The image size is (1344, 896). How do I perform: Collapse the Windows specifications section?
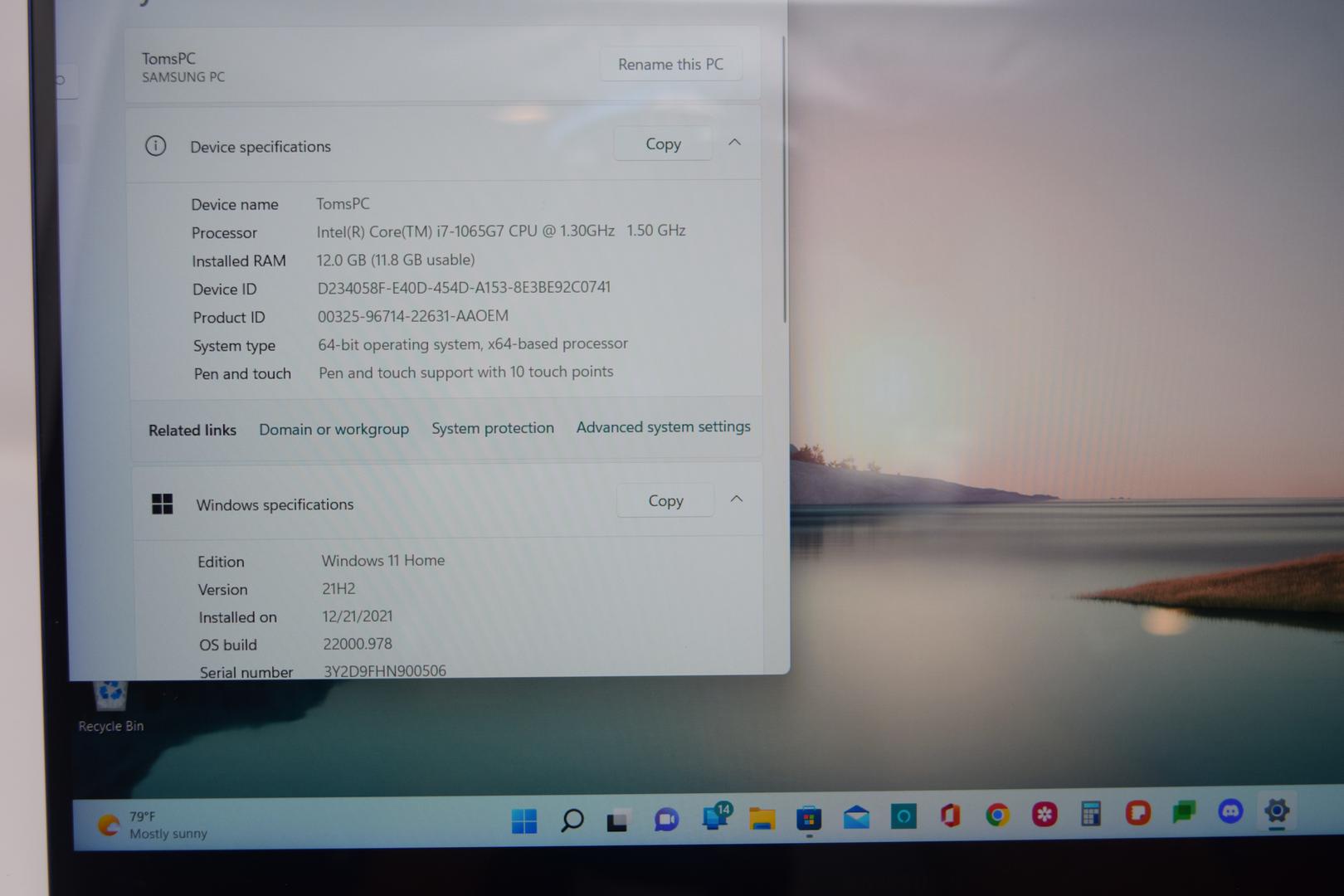(736, 499)
